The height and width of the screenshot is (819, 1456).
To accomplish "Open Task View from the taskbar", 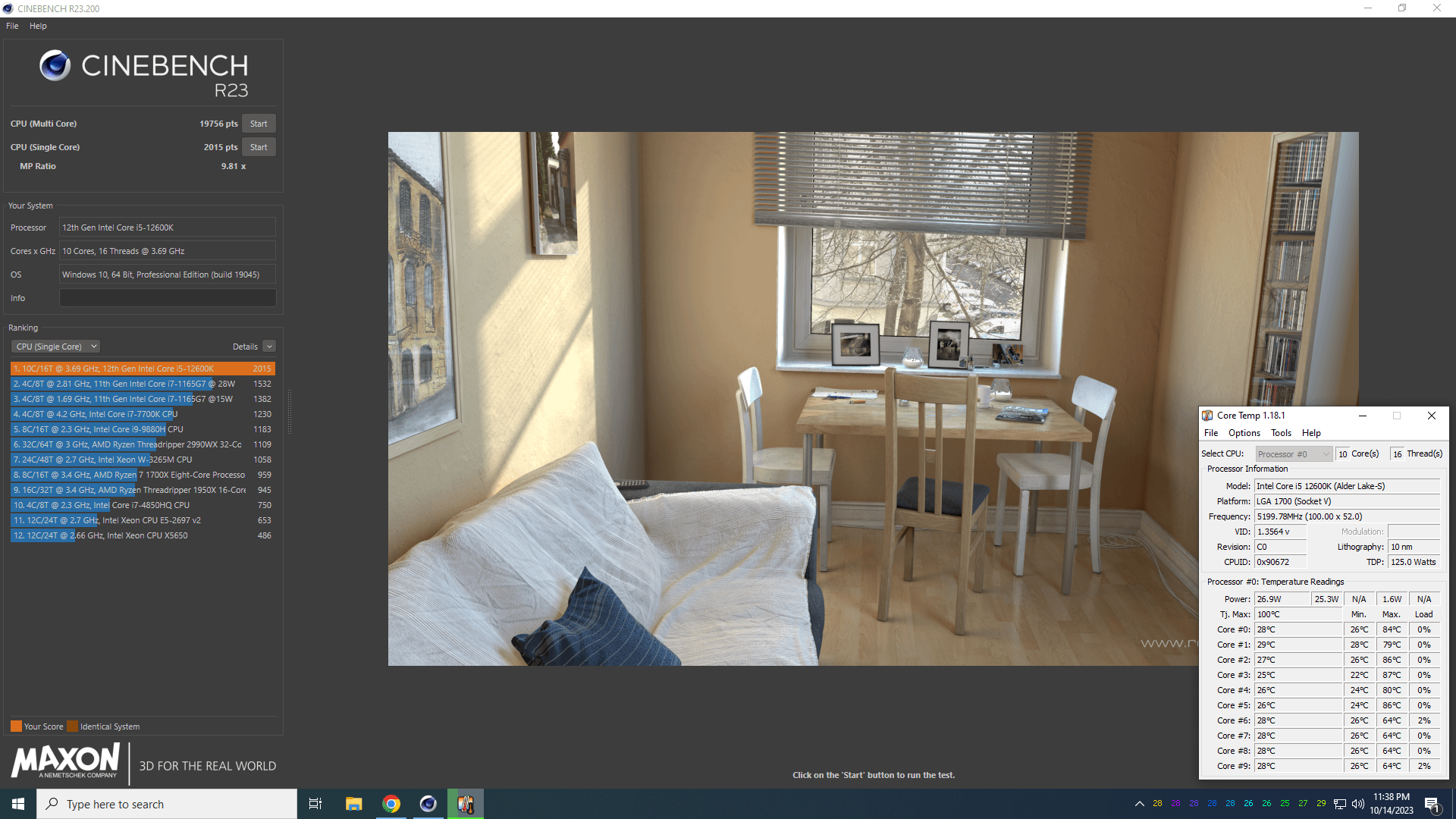I will pyautogui.click(x=315, y=804).
